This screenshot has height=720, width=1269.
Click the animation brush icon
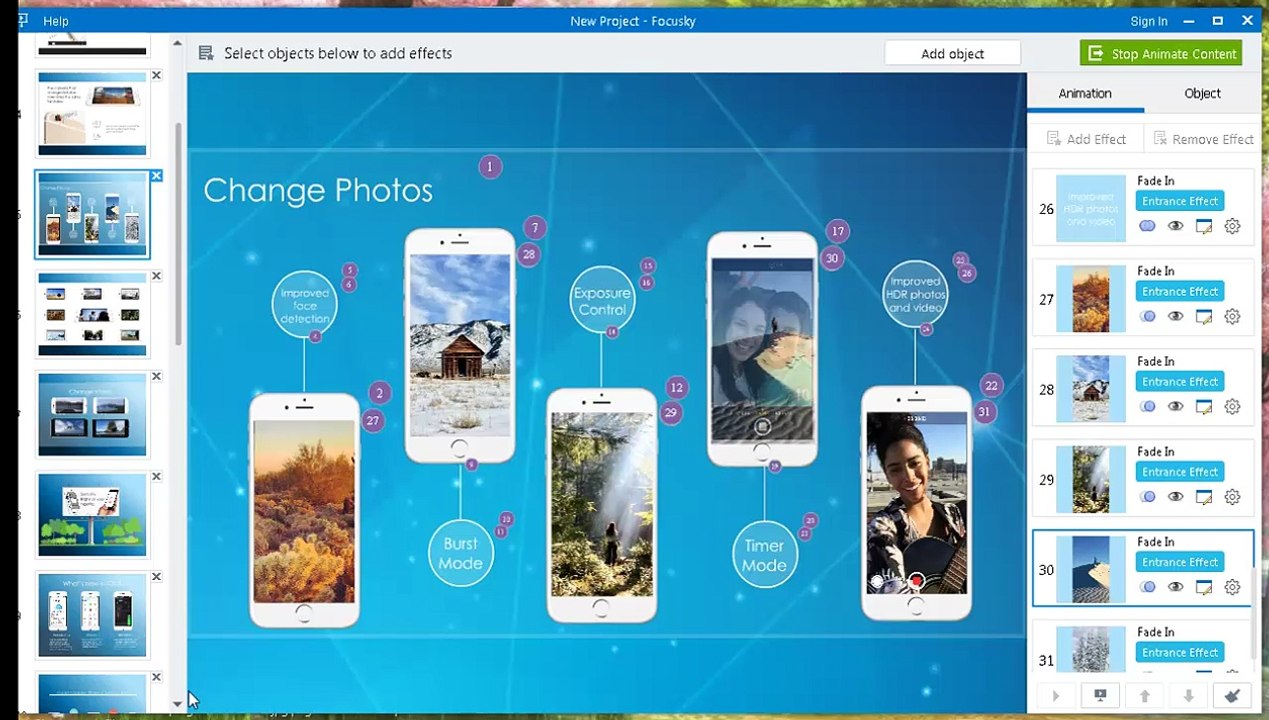(x=1232, y=696)
